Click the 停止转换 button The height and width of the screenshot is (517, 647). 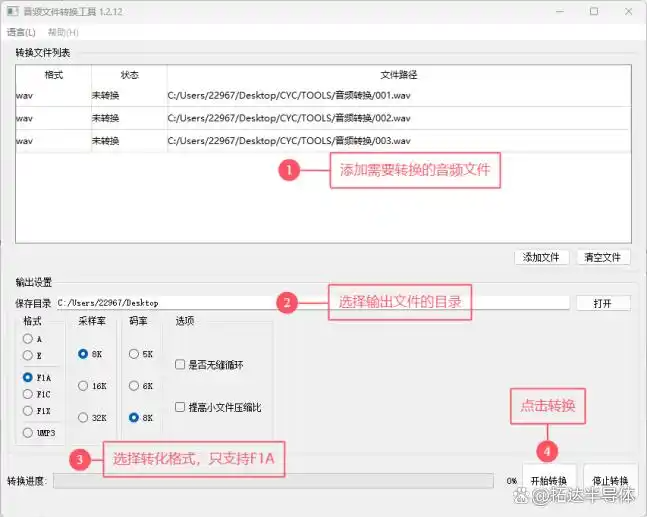609,480
